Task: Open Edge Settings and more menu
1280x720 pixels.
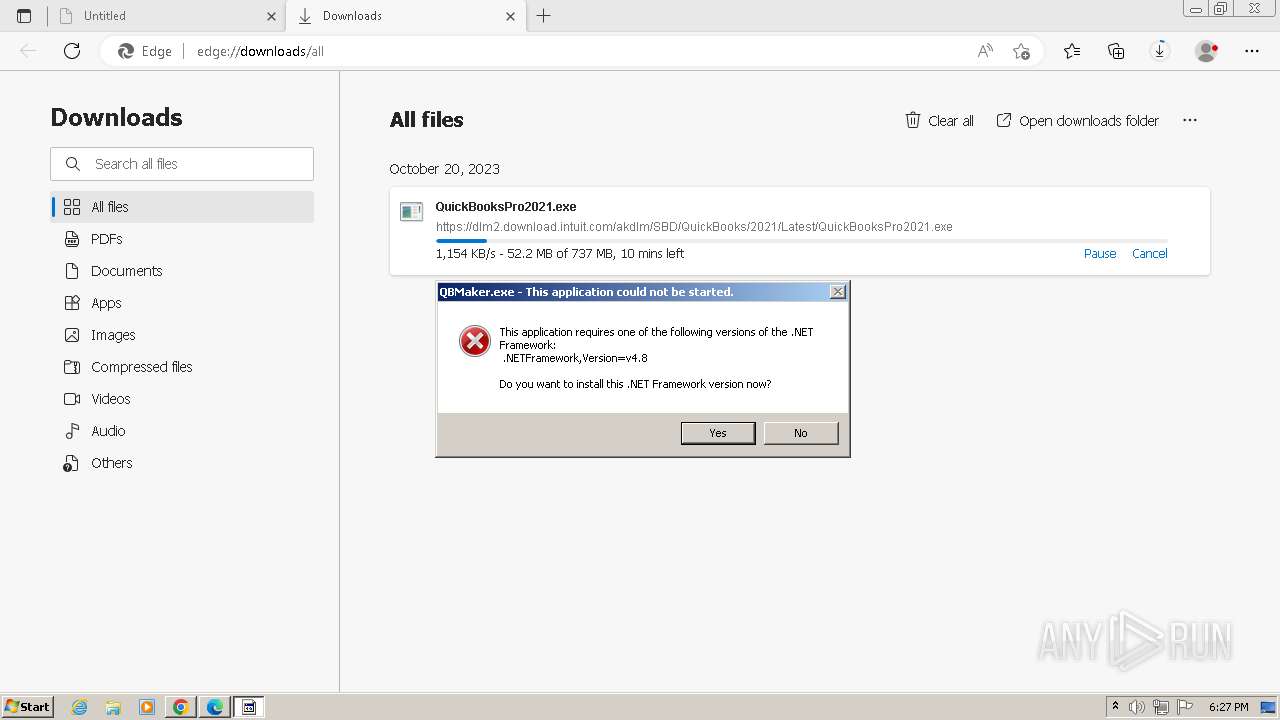Action: point(1252,51)
